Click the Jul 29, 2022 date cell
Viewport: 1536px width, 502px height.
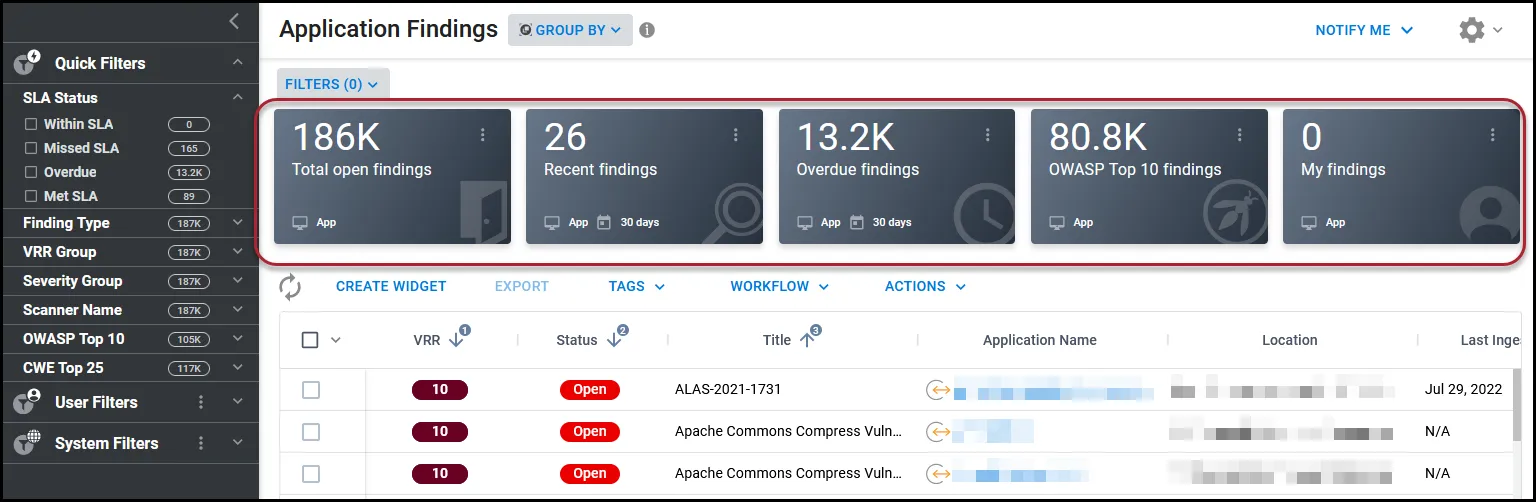[1464, 390]
